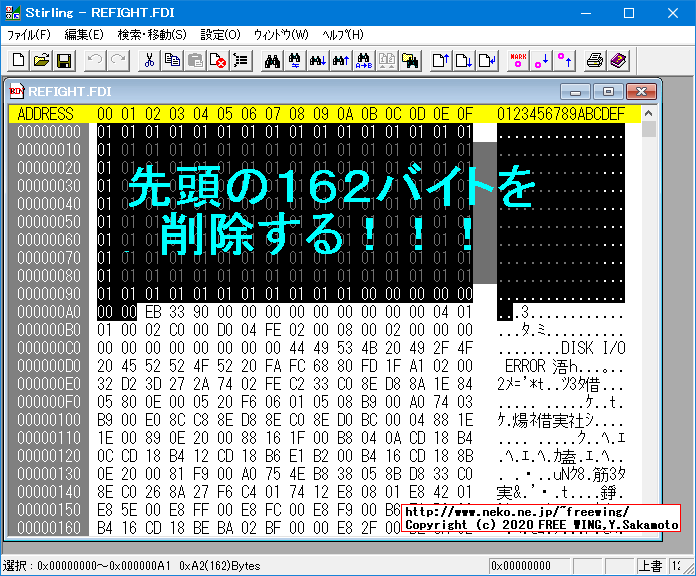
Task: Click the 0x00000000 address field in status bar
Action: pyautogui.click(x=529, y=566)
